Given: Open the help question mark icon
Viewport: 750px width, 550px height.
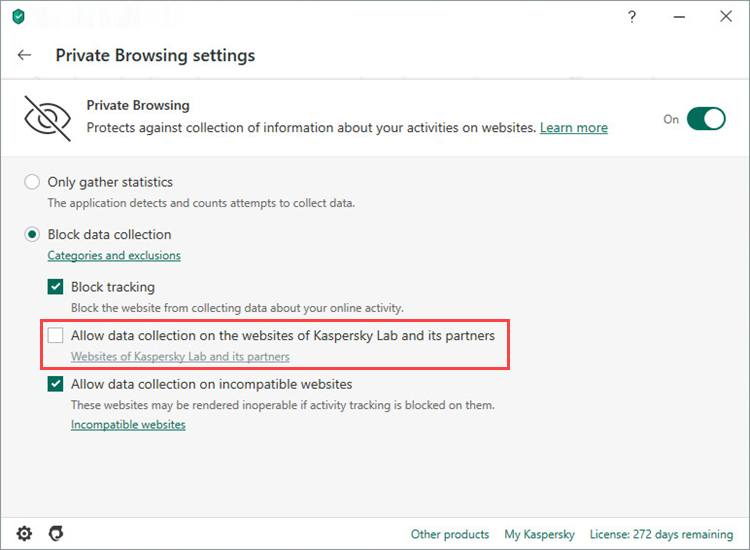Looking at the screenshot, I should click(632, 17).
